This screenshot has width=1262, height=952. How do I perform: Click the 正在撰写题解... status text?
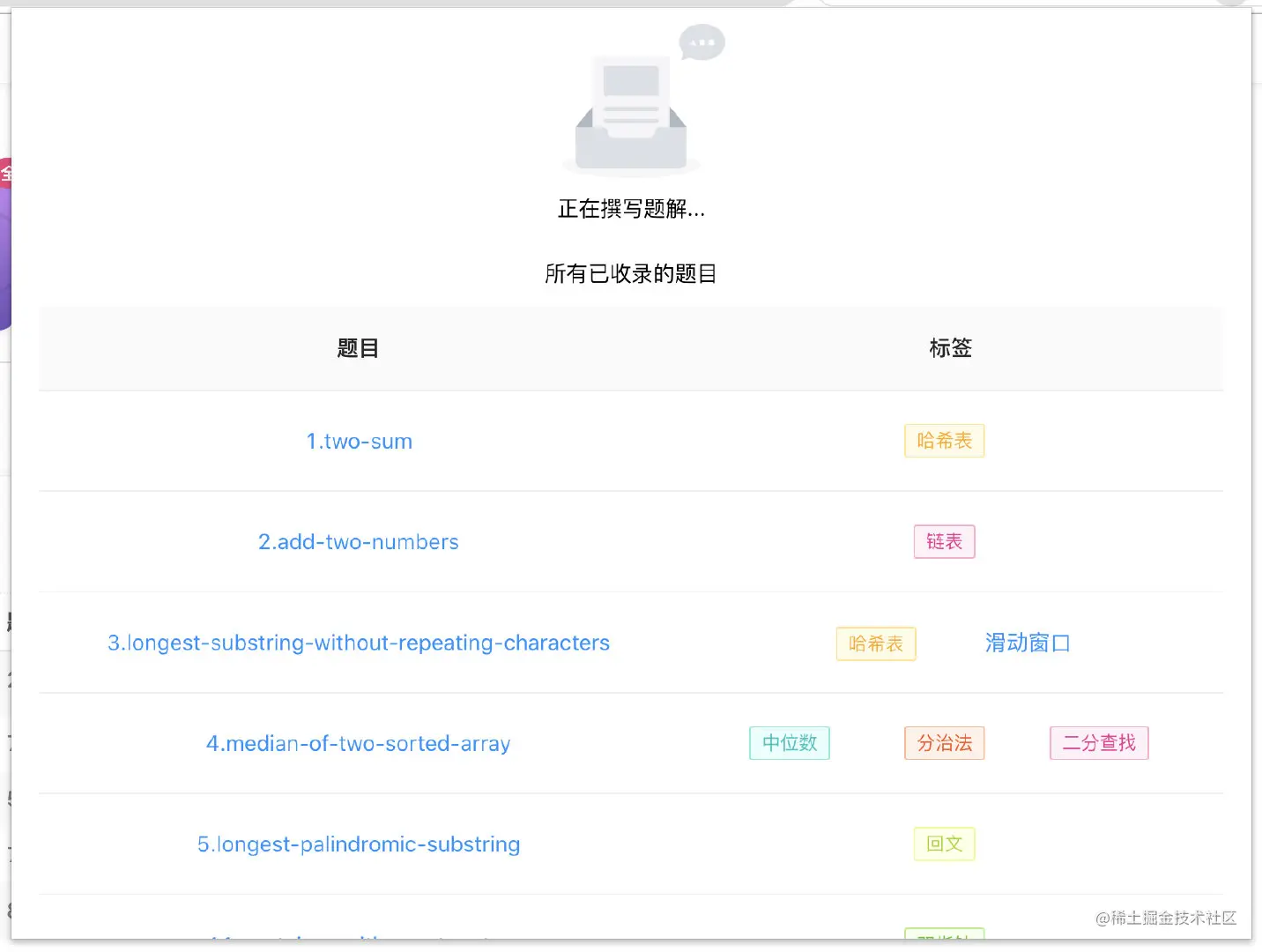pyautogui.click(x=631, y=209)
